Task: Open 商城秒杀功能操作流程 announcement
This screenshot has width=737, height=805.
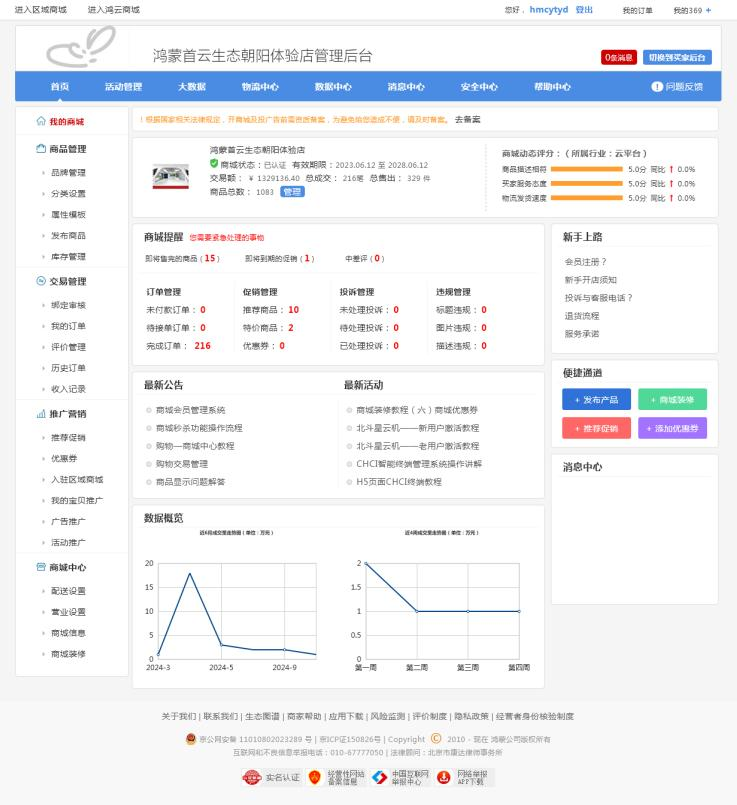Action: (199, 428)
